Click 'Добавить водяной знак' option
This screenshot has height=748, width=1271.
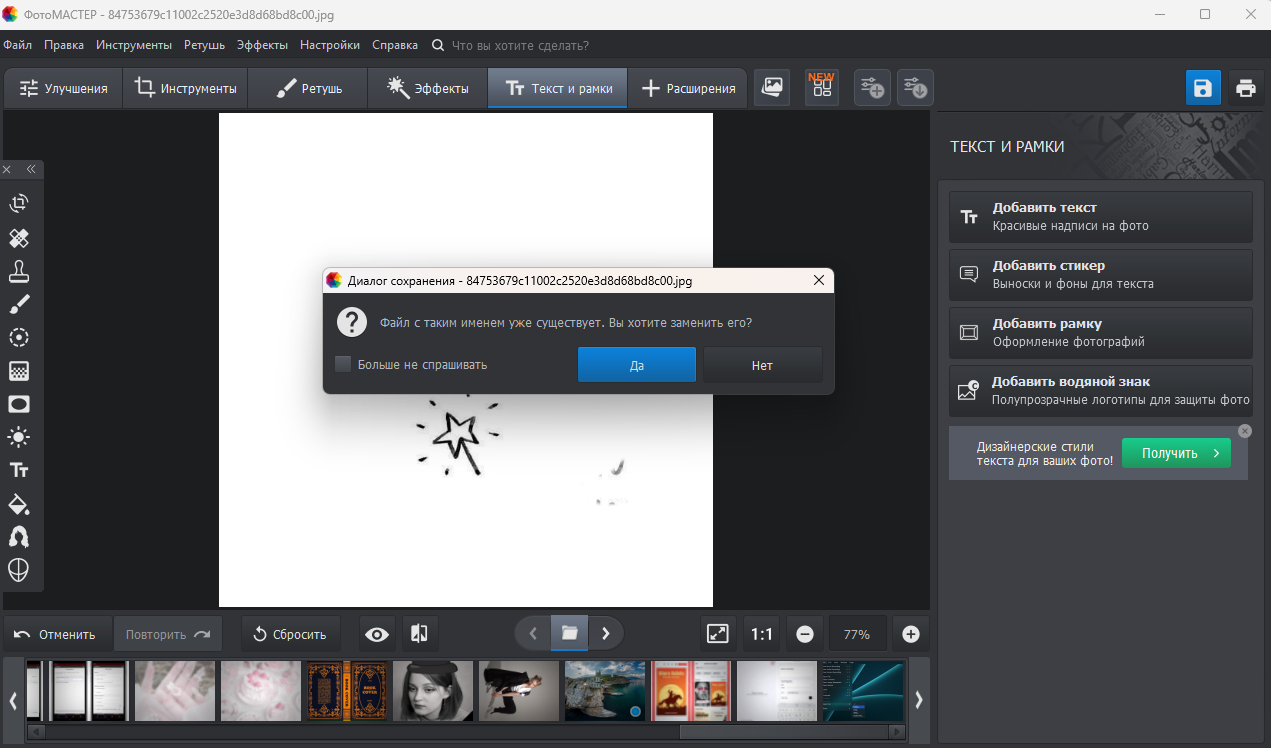pyautogui.click(x=1101, y=390)
